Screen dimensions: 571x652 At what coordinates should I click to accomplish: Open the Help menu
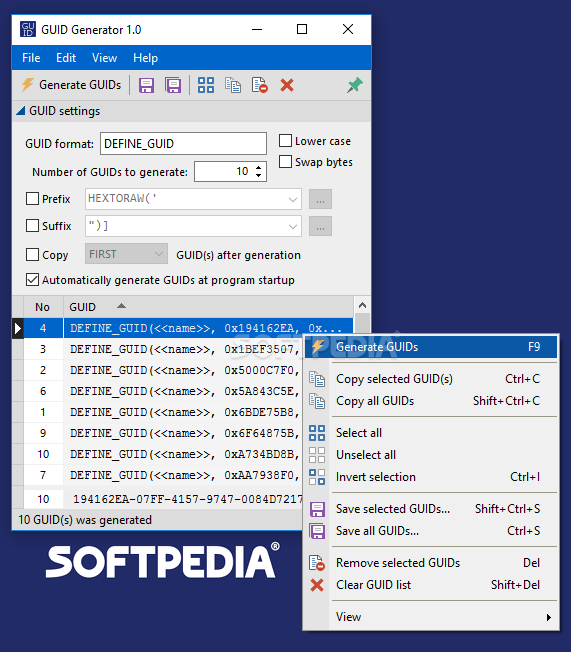tap(145, 58)
